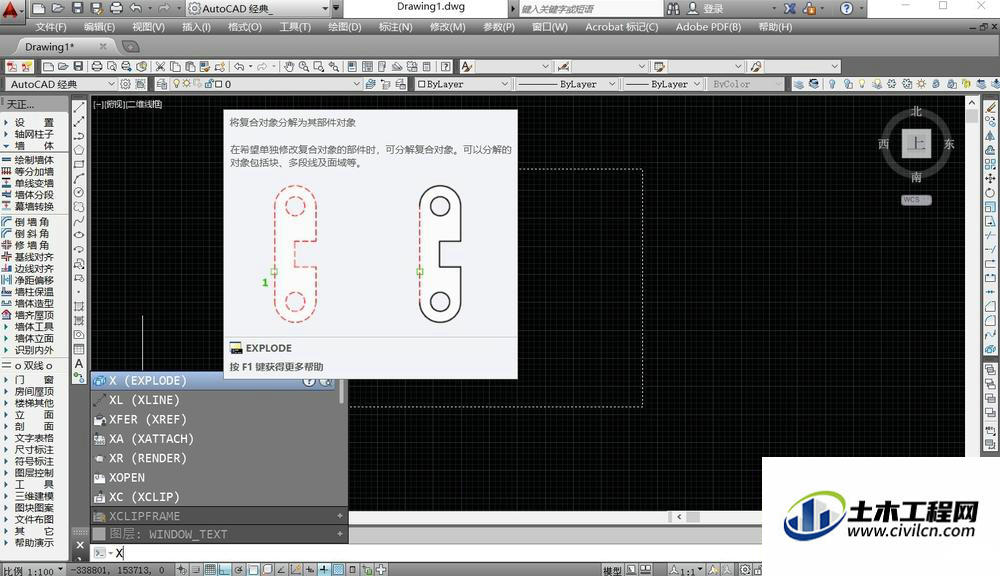Select the Circle draw tool
The image size is (1000, 576).
pos(79,192)
